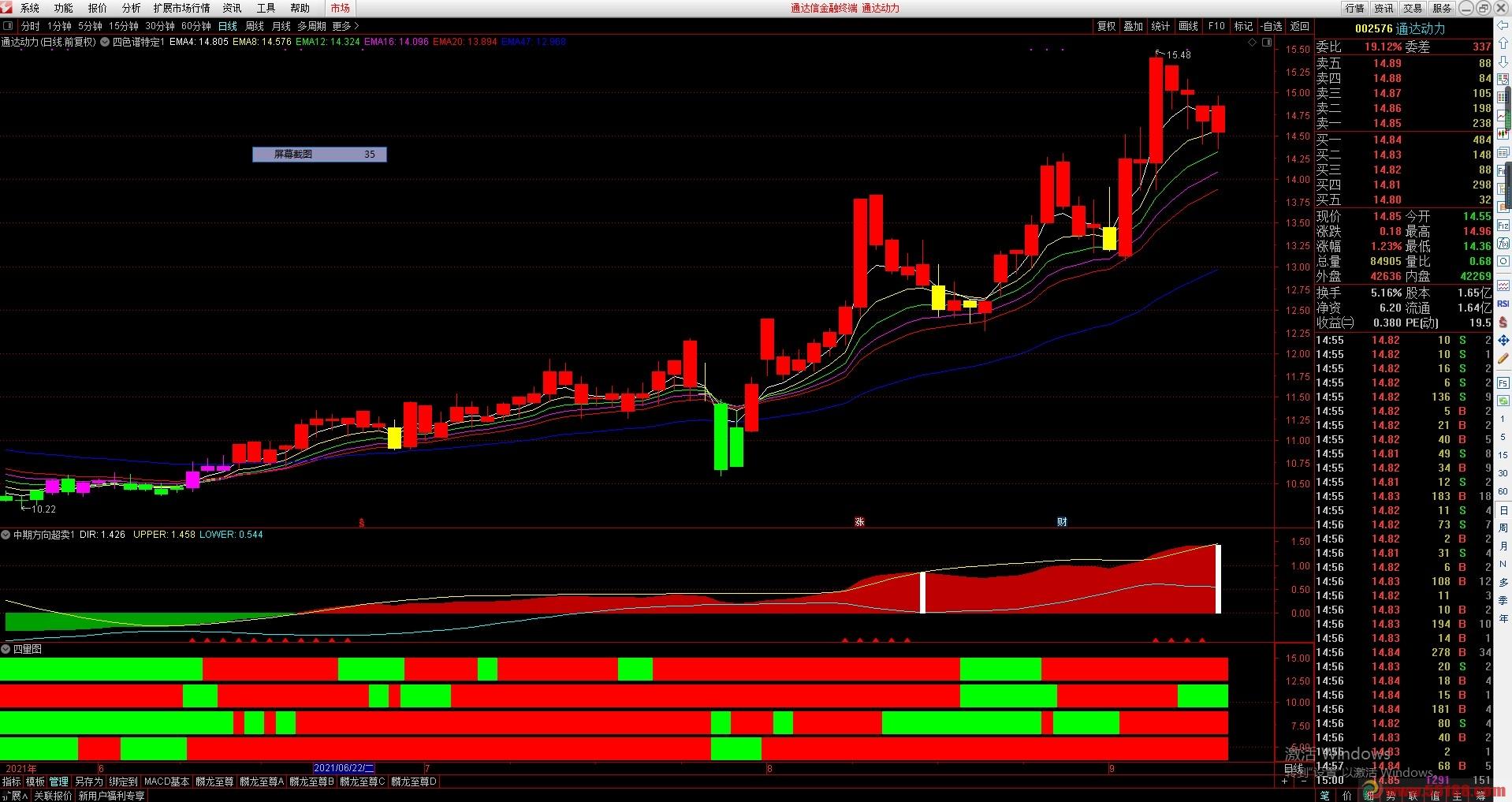Click the 服务 button at top right
The image size is (1512, 802).
[1443, 8]
